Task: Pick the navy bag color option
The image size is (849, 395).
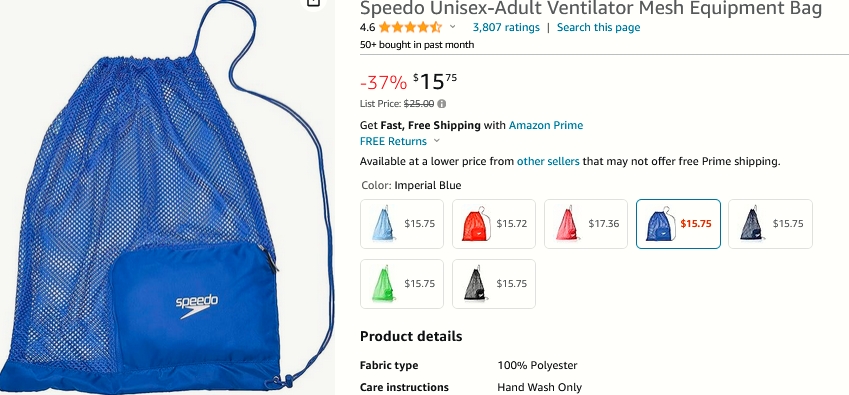Action: [x=770, y=223]
